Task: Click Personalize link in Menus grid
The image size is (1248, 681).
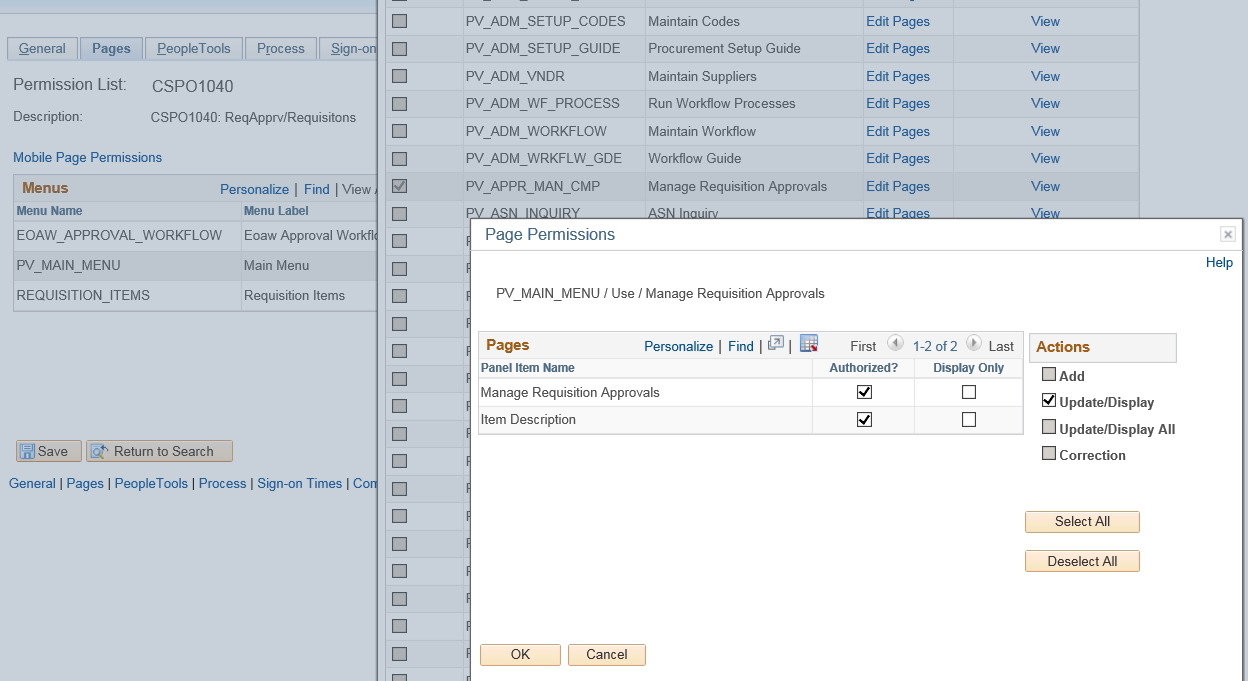Action: click(x=254, y=189)
